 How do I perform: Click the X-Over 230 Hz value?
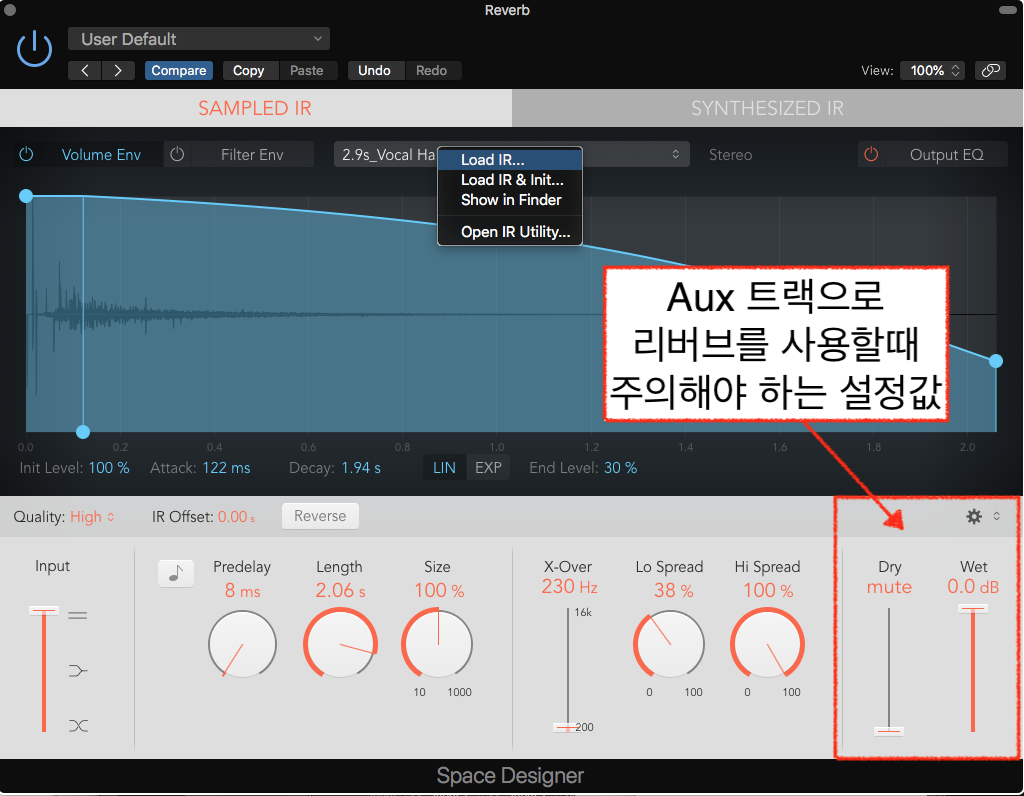click(x=569, y=587)
